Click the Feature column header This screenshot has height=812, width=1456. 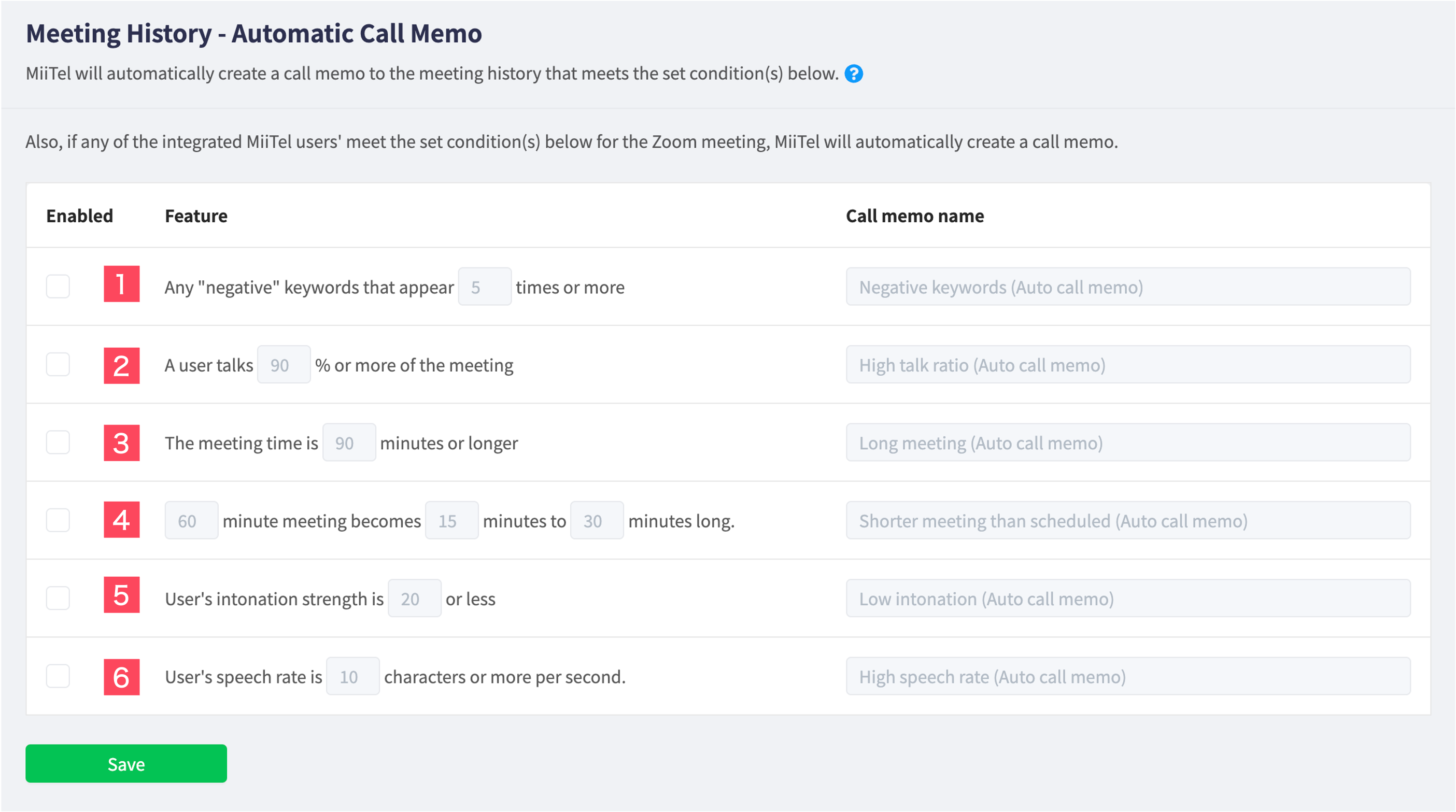pyautogui.click(x=196, y=216)
